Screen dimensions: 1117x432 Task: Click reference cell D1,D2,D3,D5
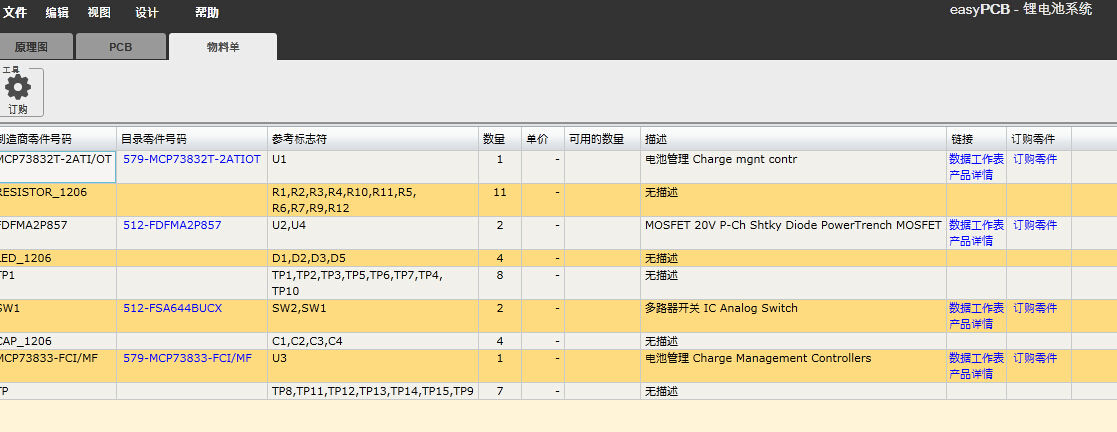click(x=373, y=258)
